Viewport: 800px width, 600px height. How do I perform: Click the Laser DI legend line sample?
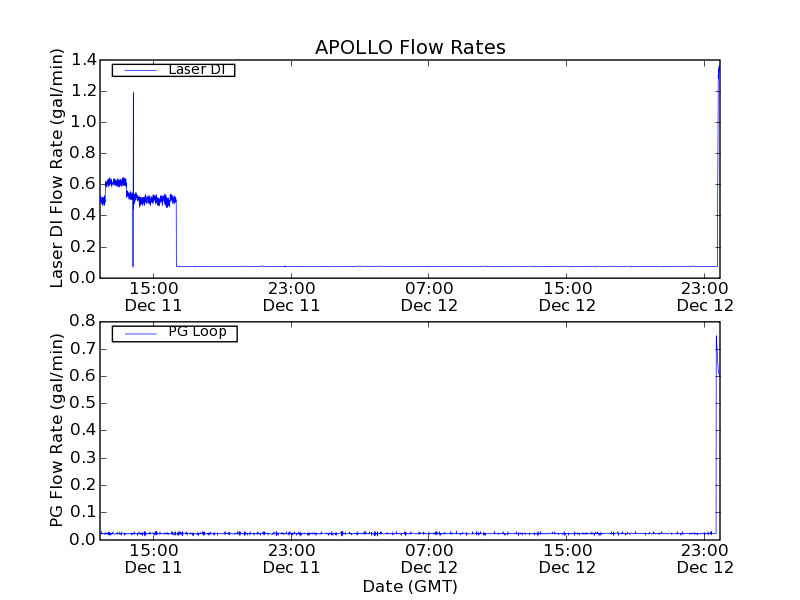click(140, 70)
